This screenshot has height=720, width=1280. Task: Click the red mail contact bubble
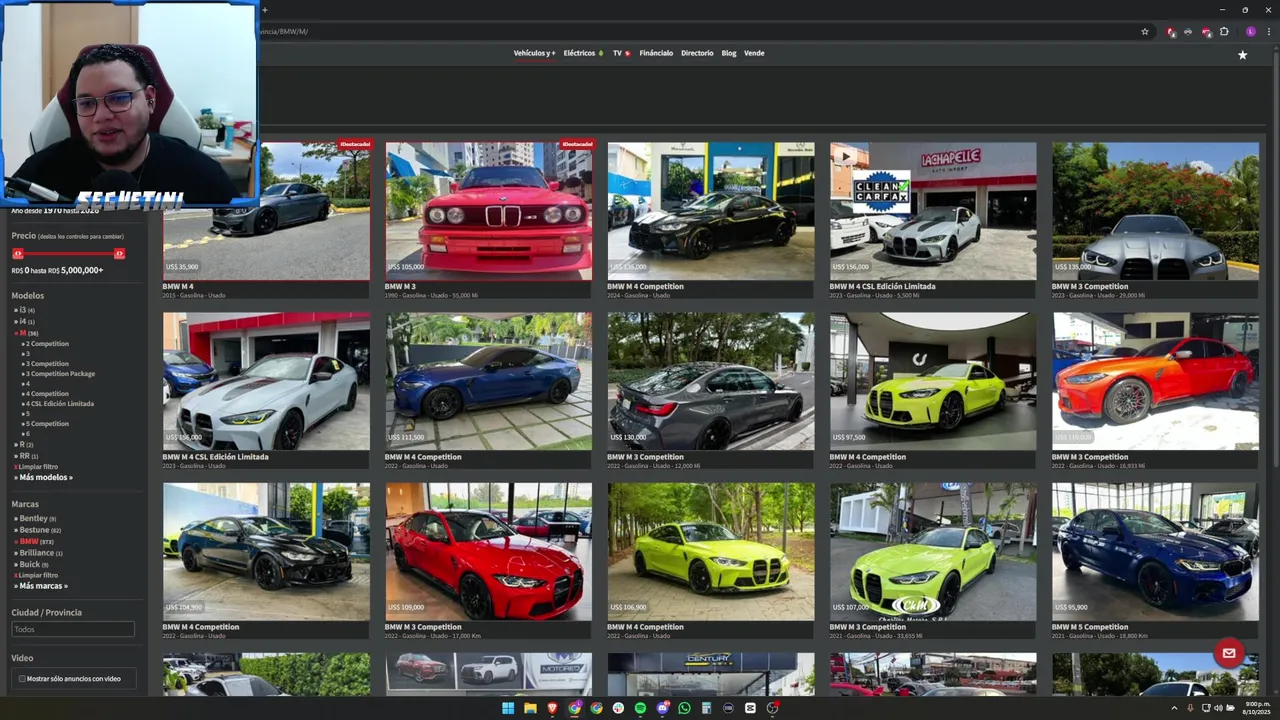coord(1228,653)
